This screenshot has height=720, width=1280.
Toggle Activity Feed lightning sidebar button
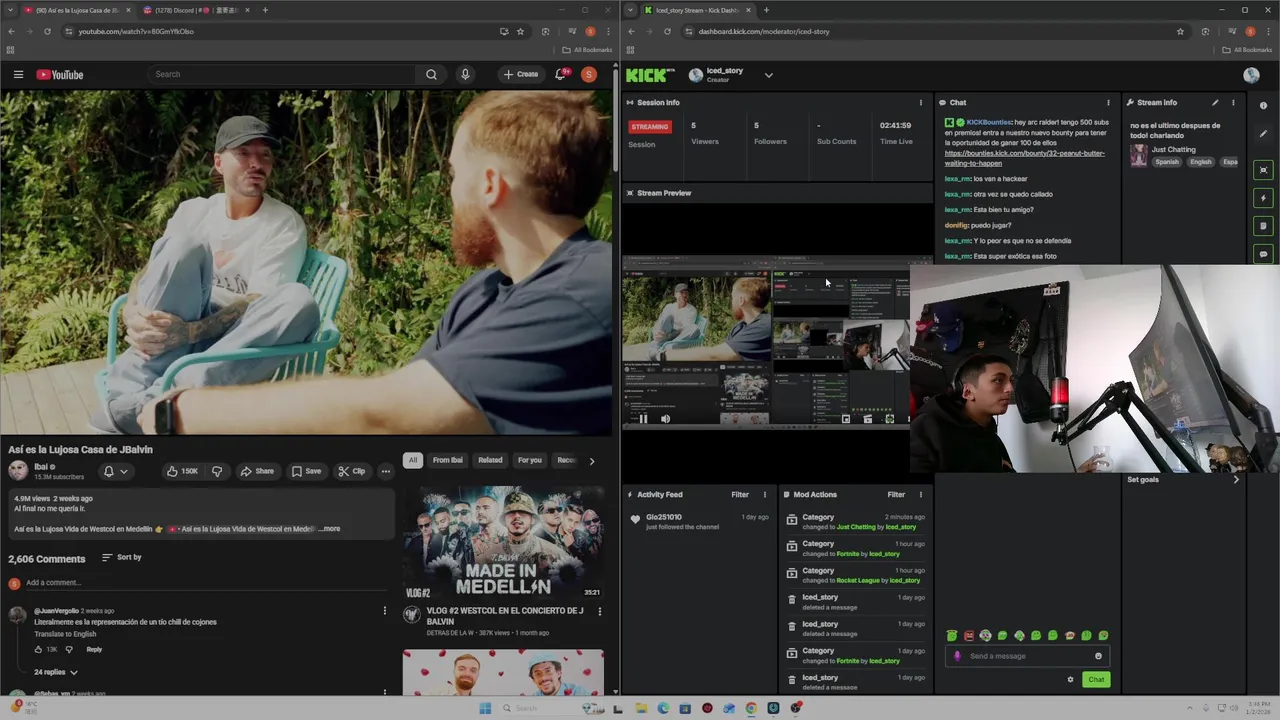1263,198
